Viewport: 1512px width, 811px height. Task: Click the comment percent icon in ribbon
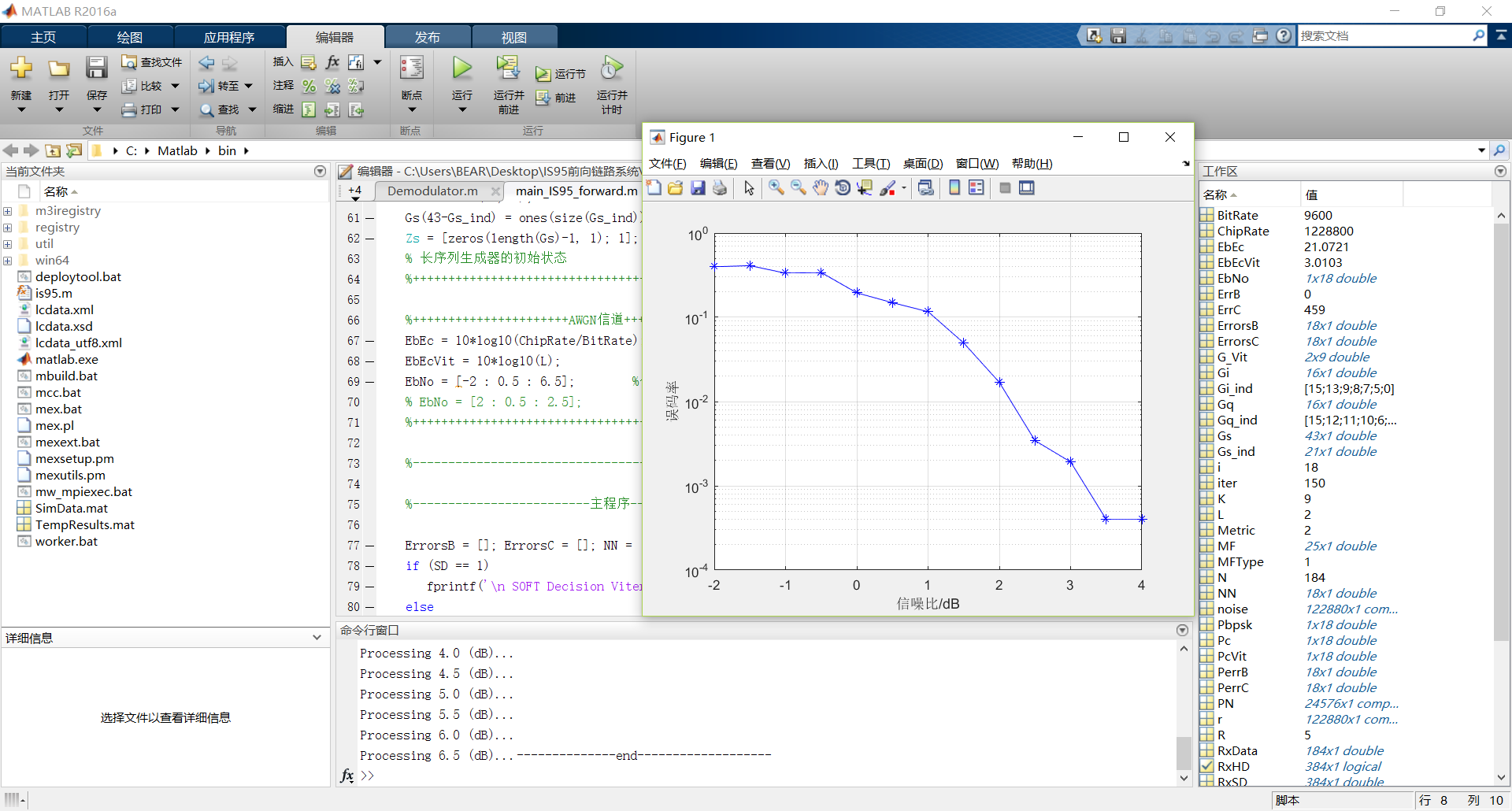point(309,86)
